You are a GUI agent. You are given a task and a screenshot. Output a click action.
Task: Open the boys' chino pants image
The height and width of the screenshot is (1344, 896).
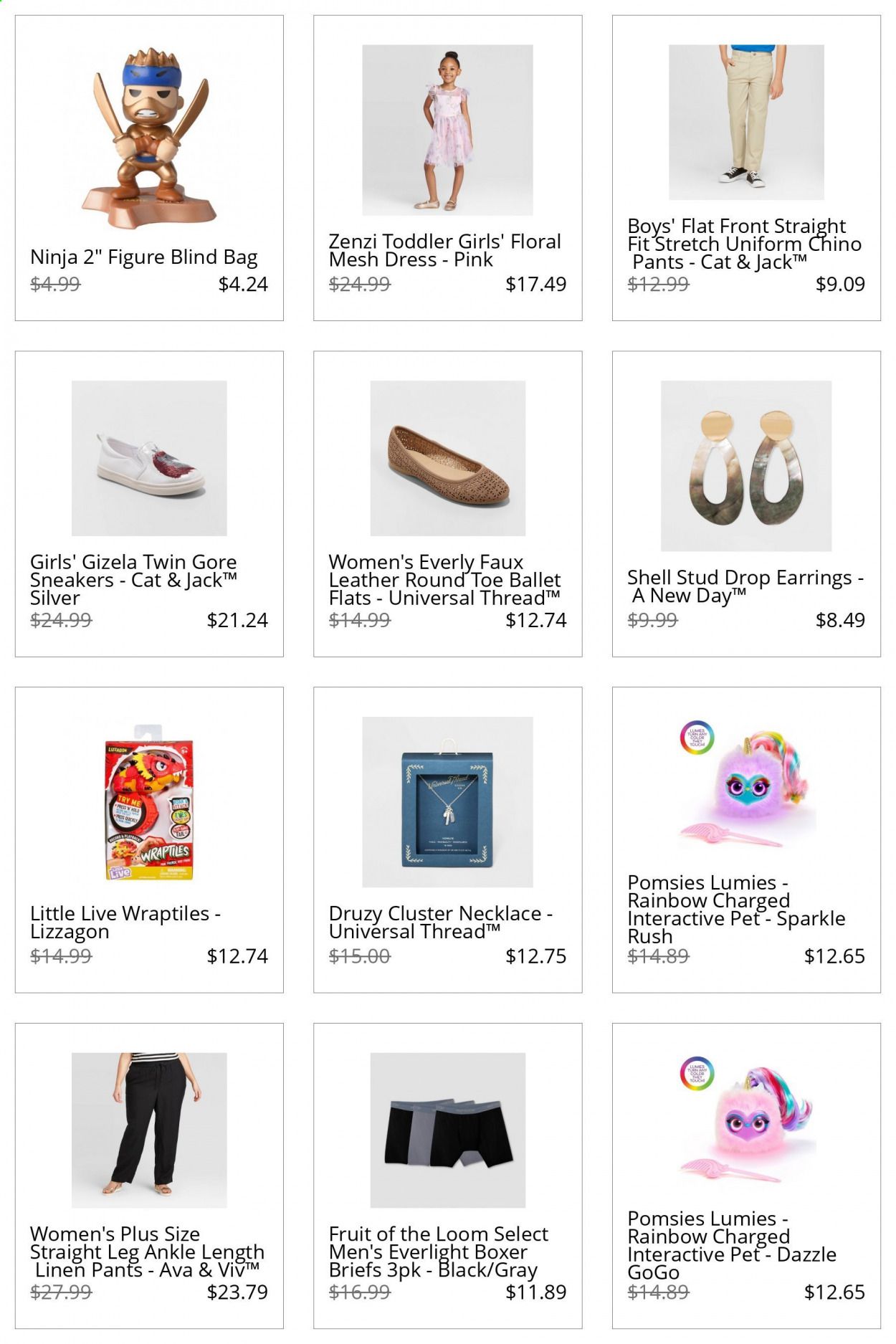coord(746,122)
